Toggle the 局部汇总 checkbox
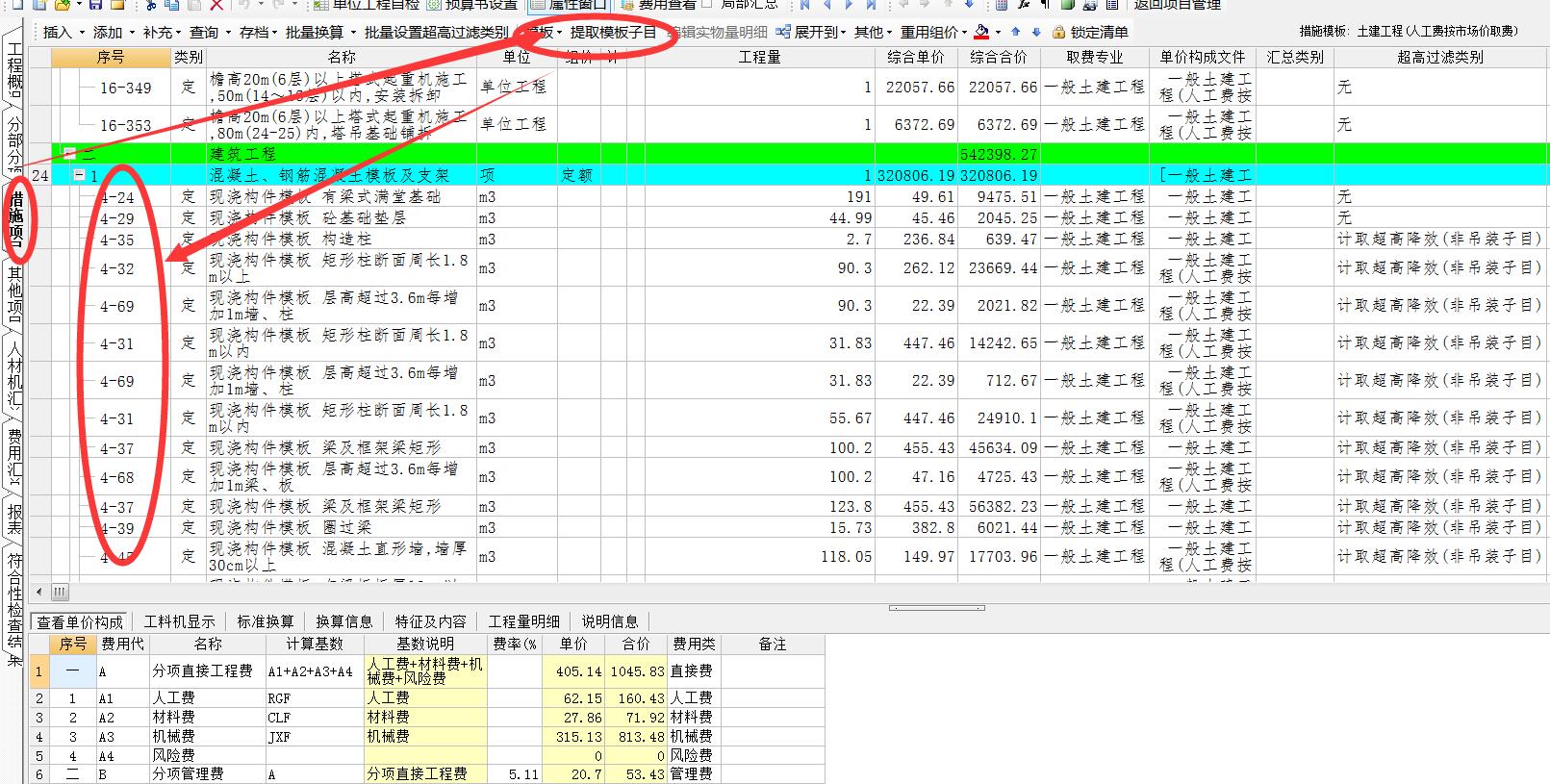 [708, 4]
